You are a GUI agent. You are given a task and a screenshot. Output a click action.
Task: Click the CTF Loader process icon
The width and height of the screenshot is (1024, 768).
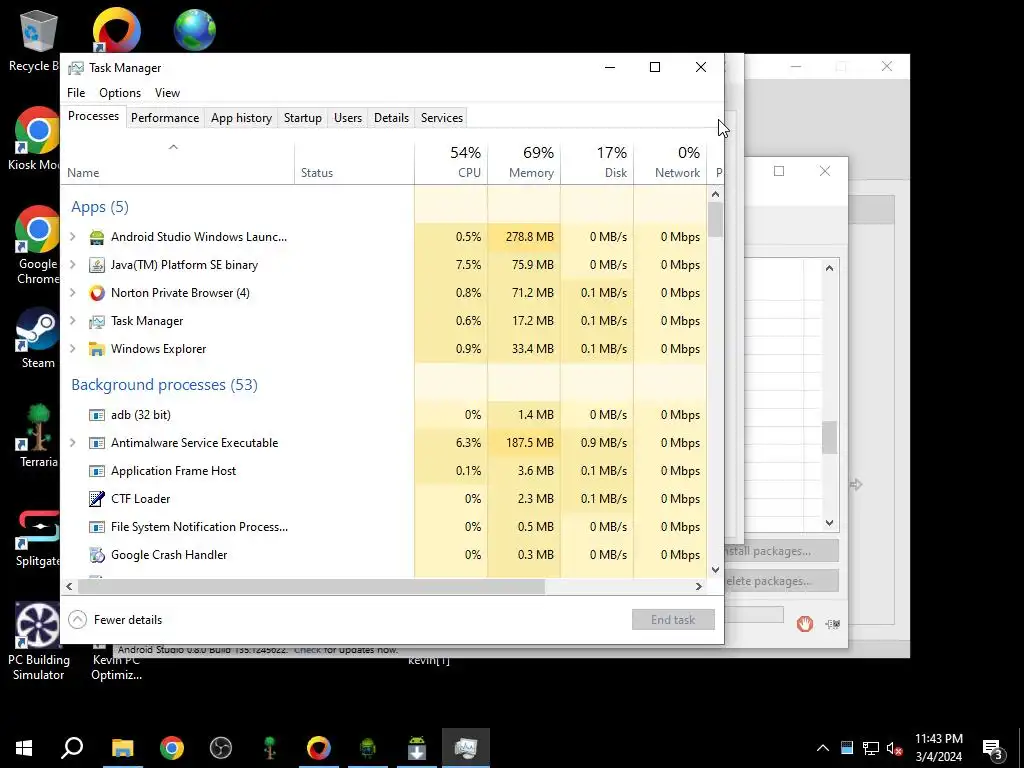(97, 499)
